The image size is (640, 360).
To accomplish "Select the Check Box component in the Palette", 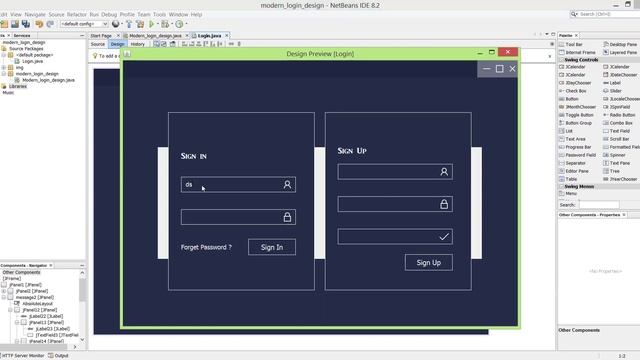I will click(573, 91).
